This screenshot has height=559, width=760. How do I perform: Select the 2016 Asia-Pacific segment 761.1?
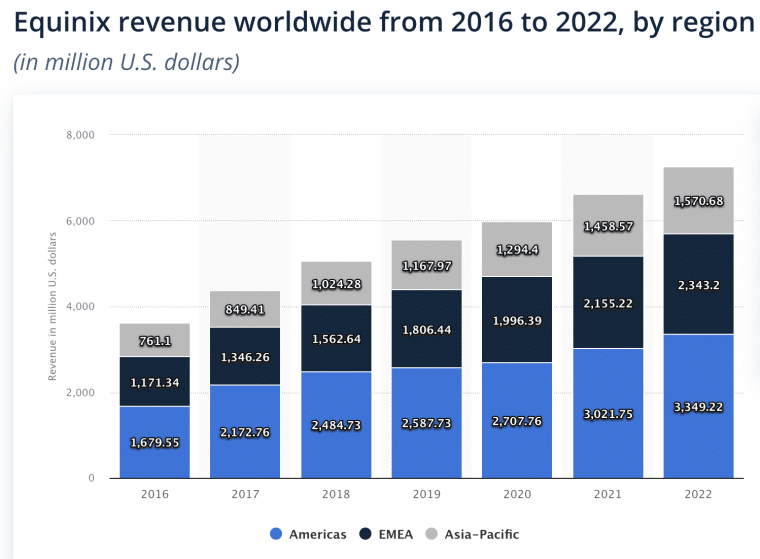[x=155, y=340]
